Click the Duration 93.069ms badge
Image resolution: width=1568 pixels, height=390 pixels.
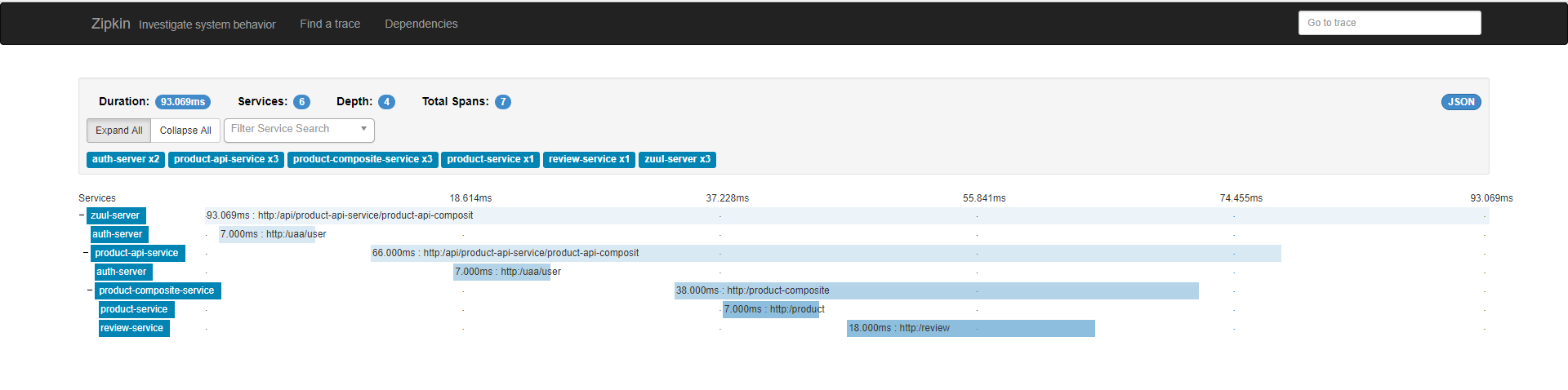coord(183,102)
